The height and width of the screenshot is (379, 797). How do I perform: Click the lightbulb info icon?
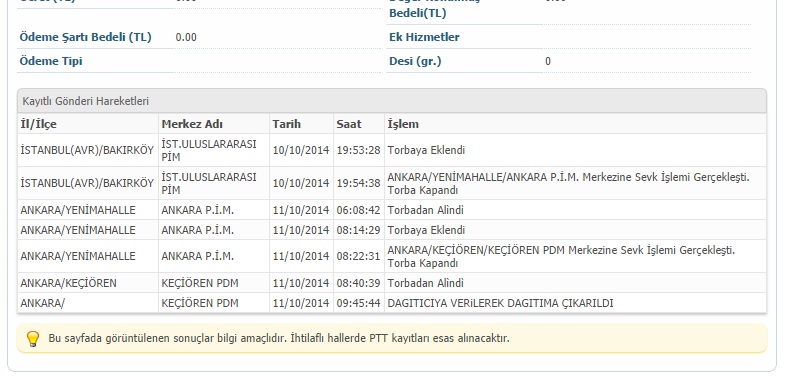pos(33,338)
